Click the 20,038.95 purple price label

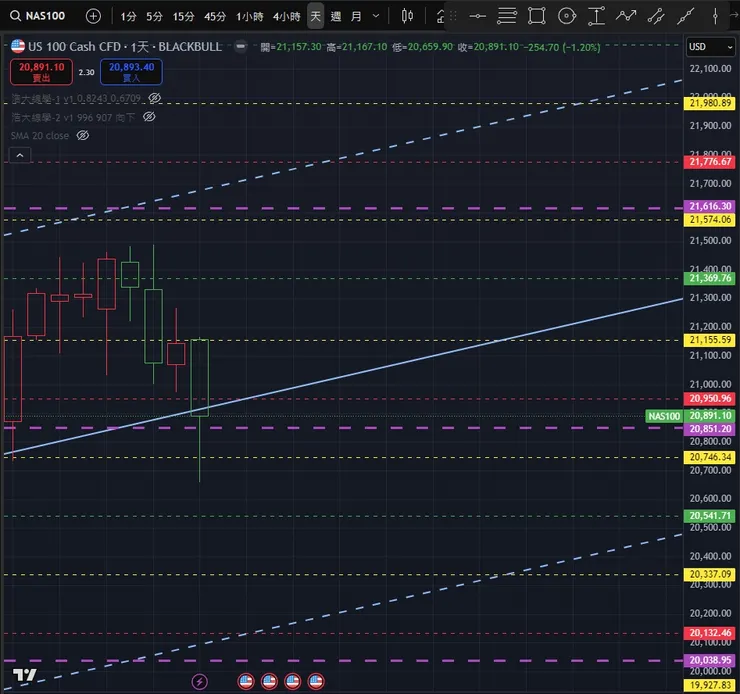[x=710, y=660]
